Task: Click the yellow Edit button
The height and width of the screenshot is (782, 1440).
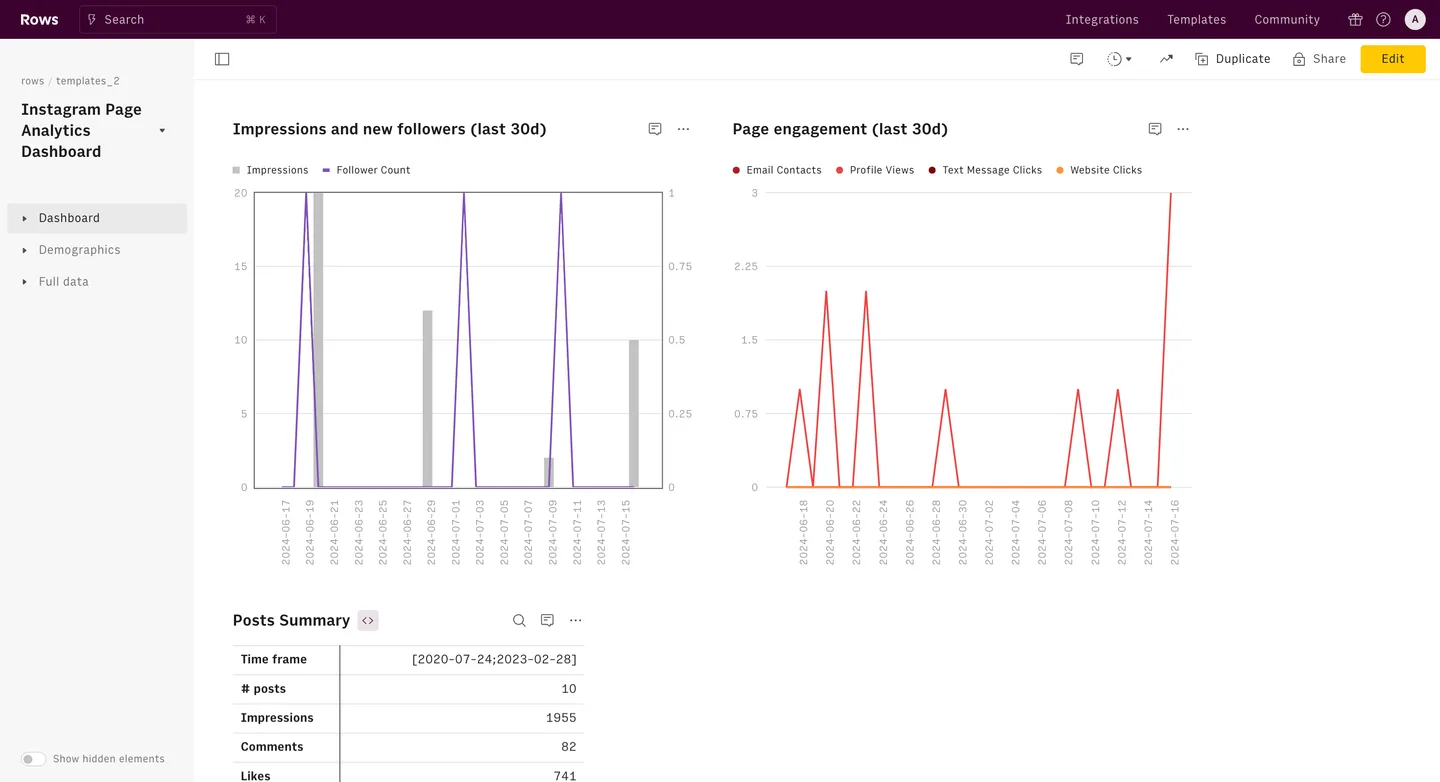Action: point(1393,59)
